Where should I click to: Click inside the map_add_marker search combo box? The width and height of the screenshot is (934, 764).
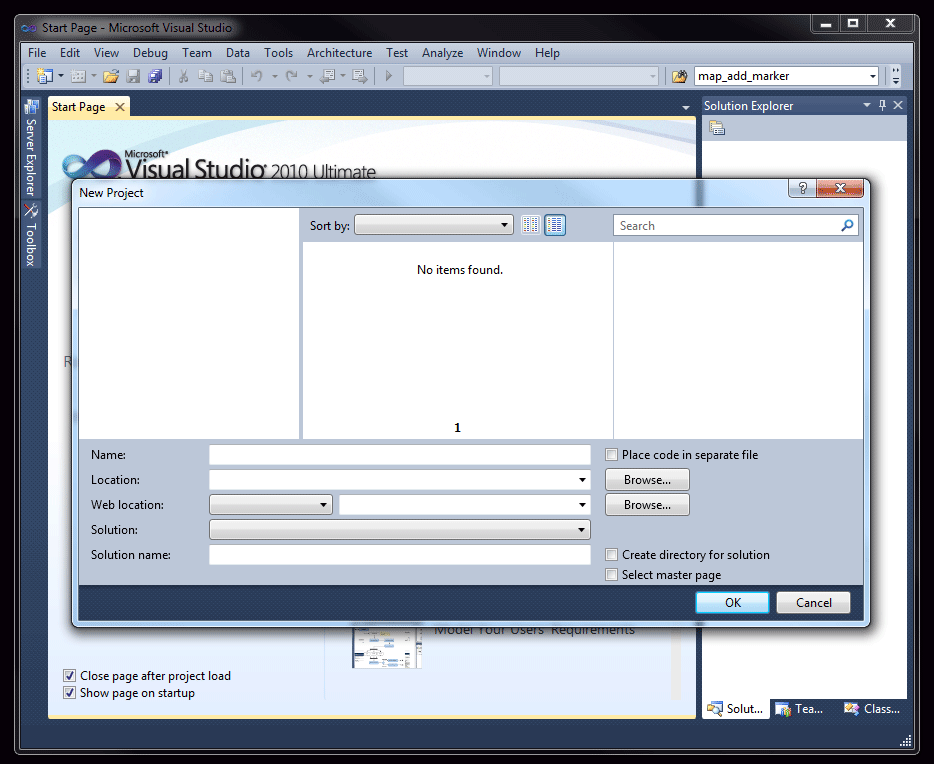pyautogui.click(x=780, y=75)
